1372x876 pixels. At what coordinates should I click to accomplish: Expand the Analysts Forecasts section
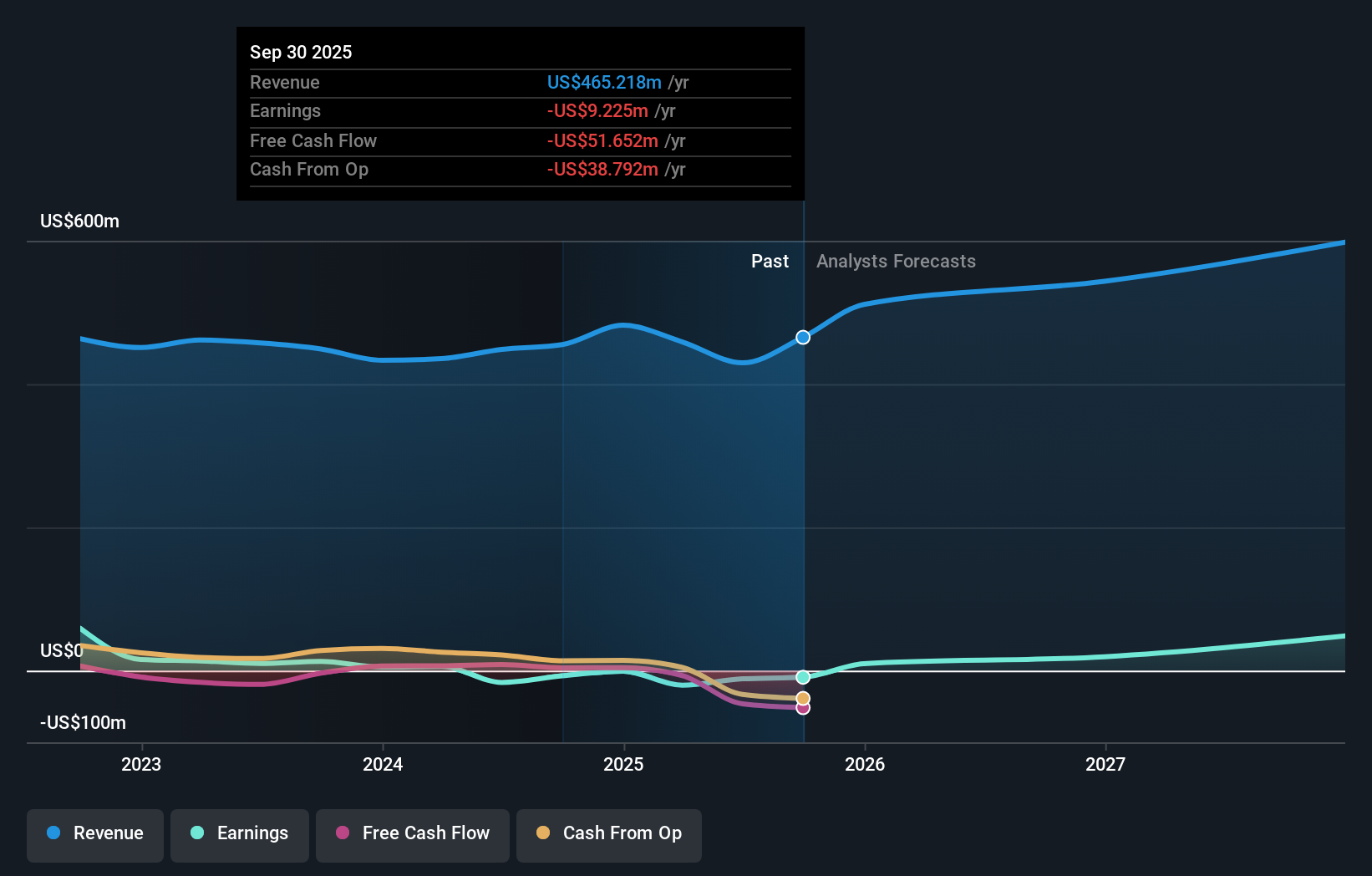(896, 261)
